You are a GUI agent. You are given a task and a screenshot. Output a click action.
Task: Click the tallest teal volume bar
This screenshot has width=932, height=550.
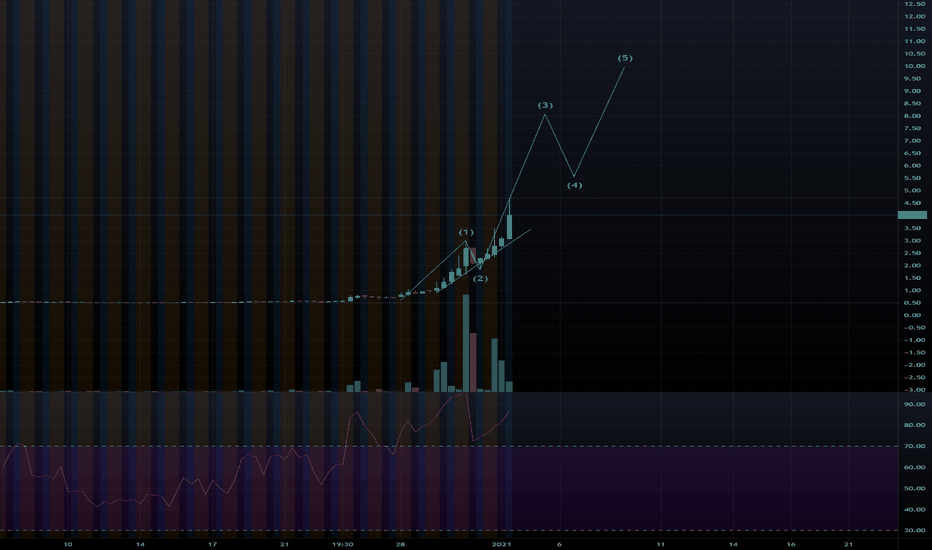466,343
